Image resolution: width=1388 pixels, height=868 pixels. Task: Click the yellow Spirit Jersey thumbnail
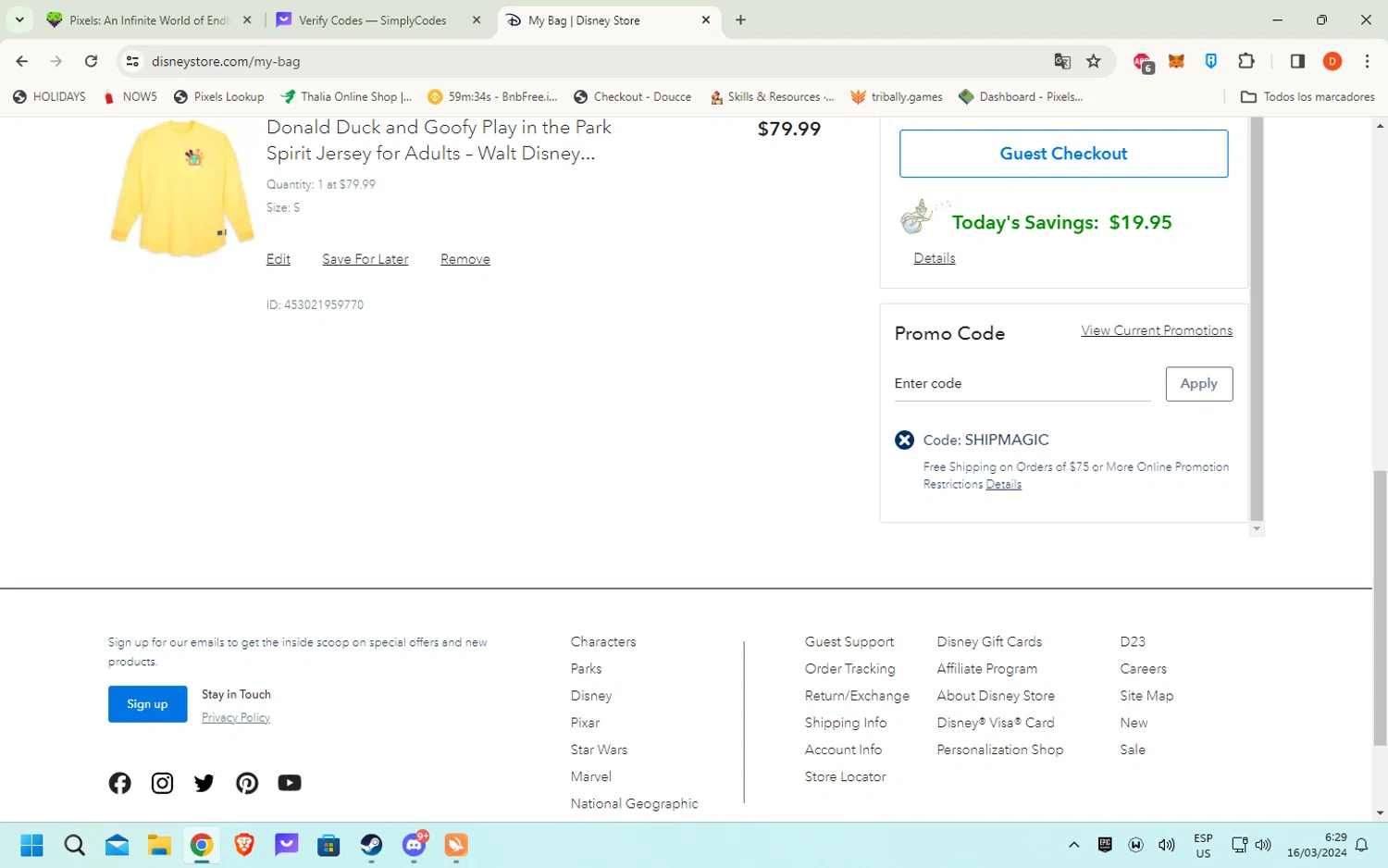(182, 189)
